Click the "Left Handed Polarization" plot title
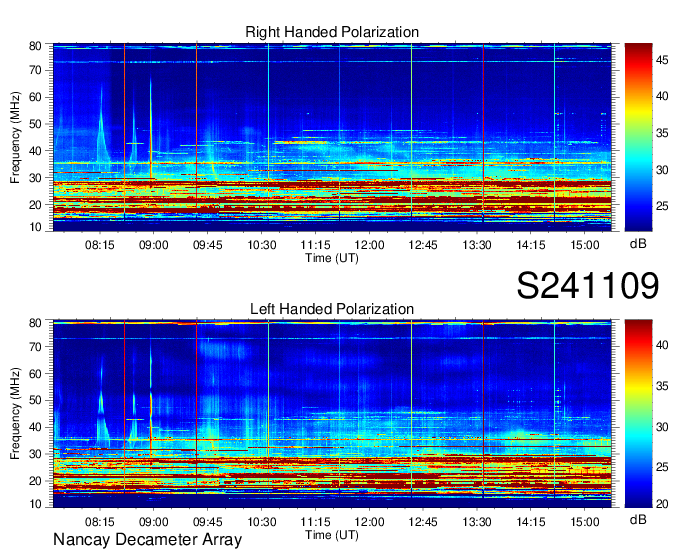Screen dimensions: 680x552 [332, 309]
